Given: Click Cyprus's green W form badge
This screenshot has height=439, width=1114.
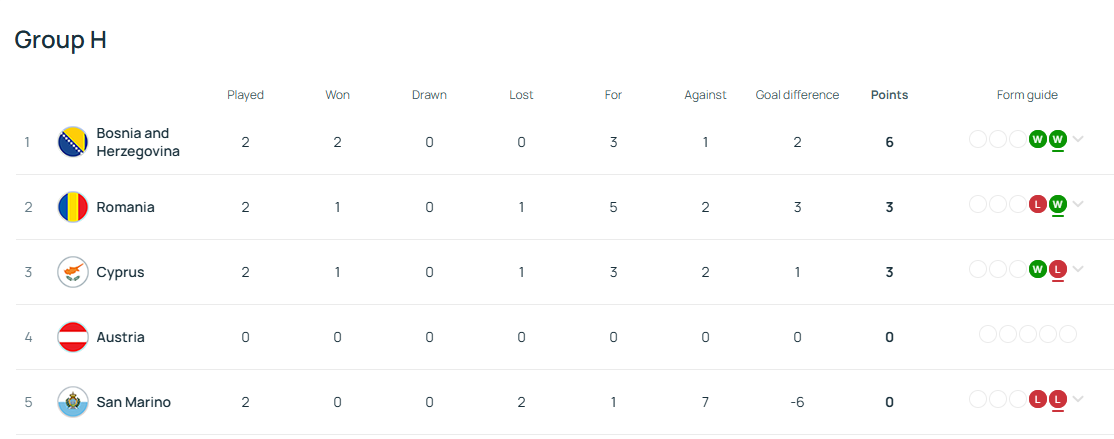Looking at the screenshot, I should tap(1037, 269).
